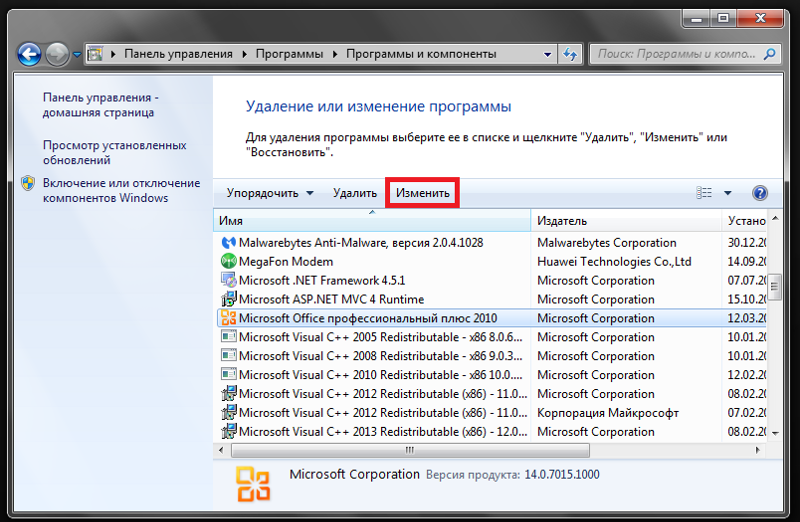The width and height of the screenshot is (800, 522).
Task: Open 'Включение или отключение компонентов Windows'
Action: point(121,190)
